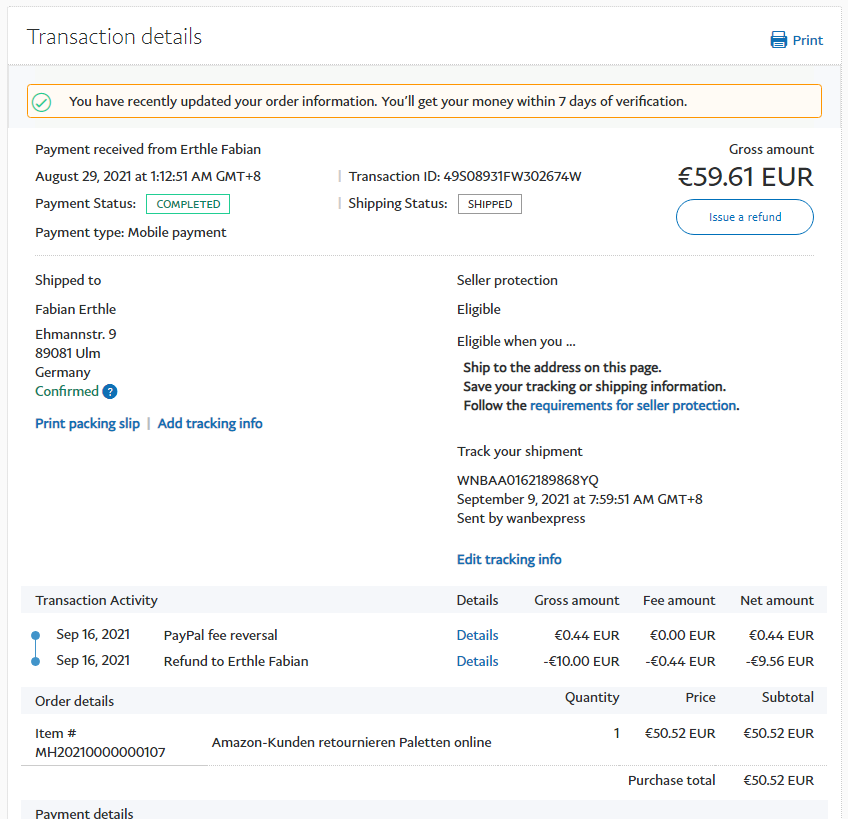
Task: Click the Refund timeline dot marker
Action: 35,661
